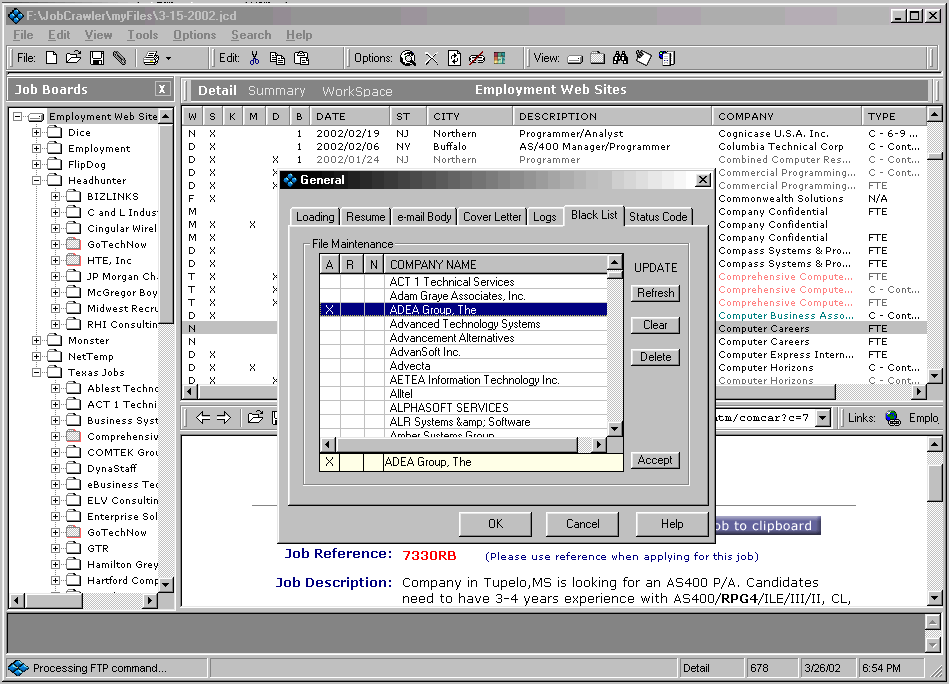
Task: Expand the NetTemp folder in tree
Action: pyautogui.click(x=36, y=357)
